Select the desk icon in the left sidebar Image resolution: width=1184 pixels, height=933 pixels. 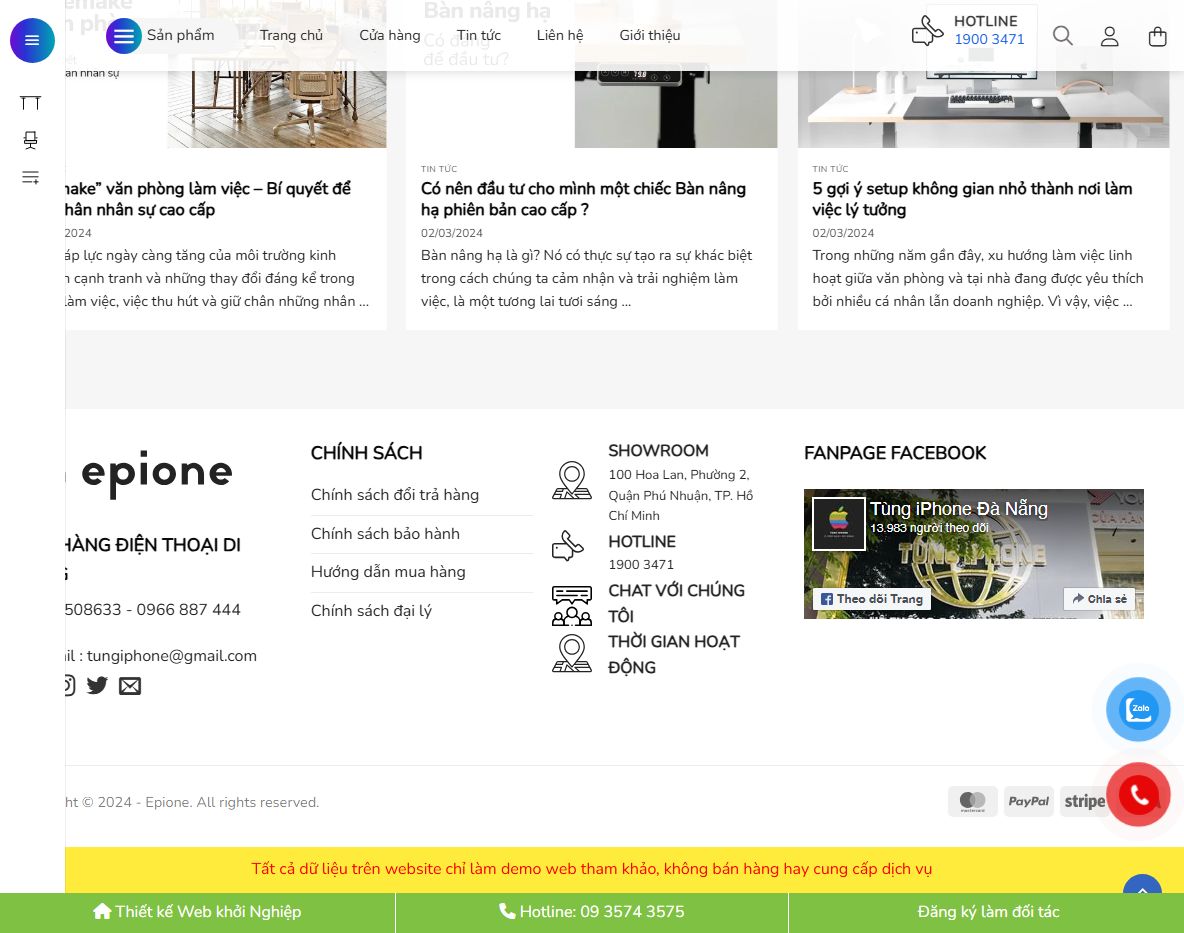pyautogui.click(x=30, y=102)
